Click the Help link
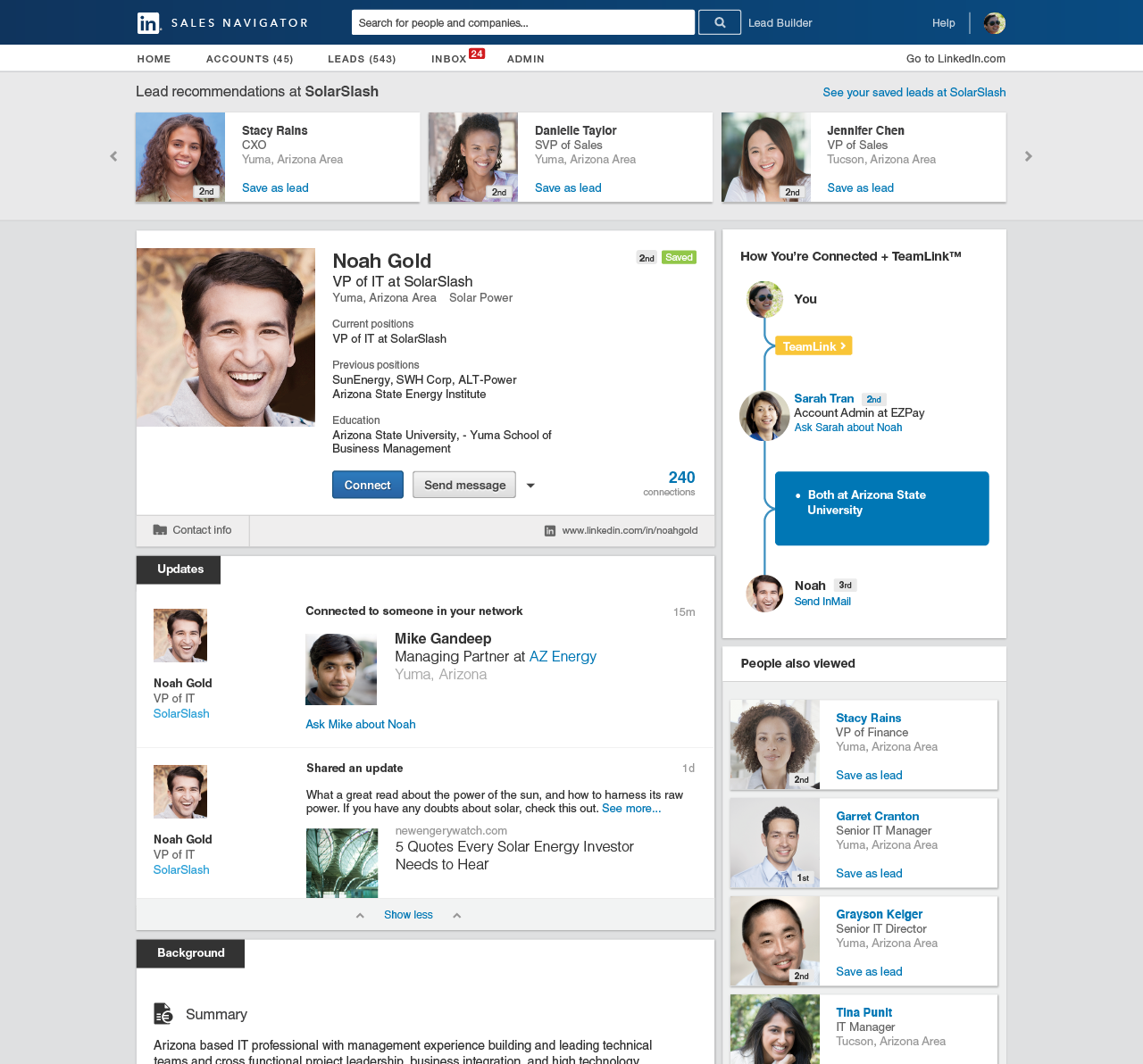 (944, 23)
